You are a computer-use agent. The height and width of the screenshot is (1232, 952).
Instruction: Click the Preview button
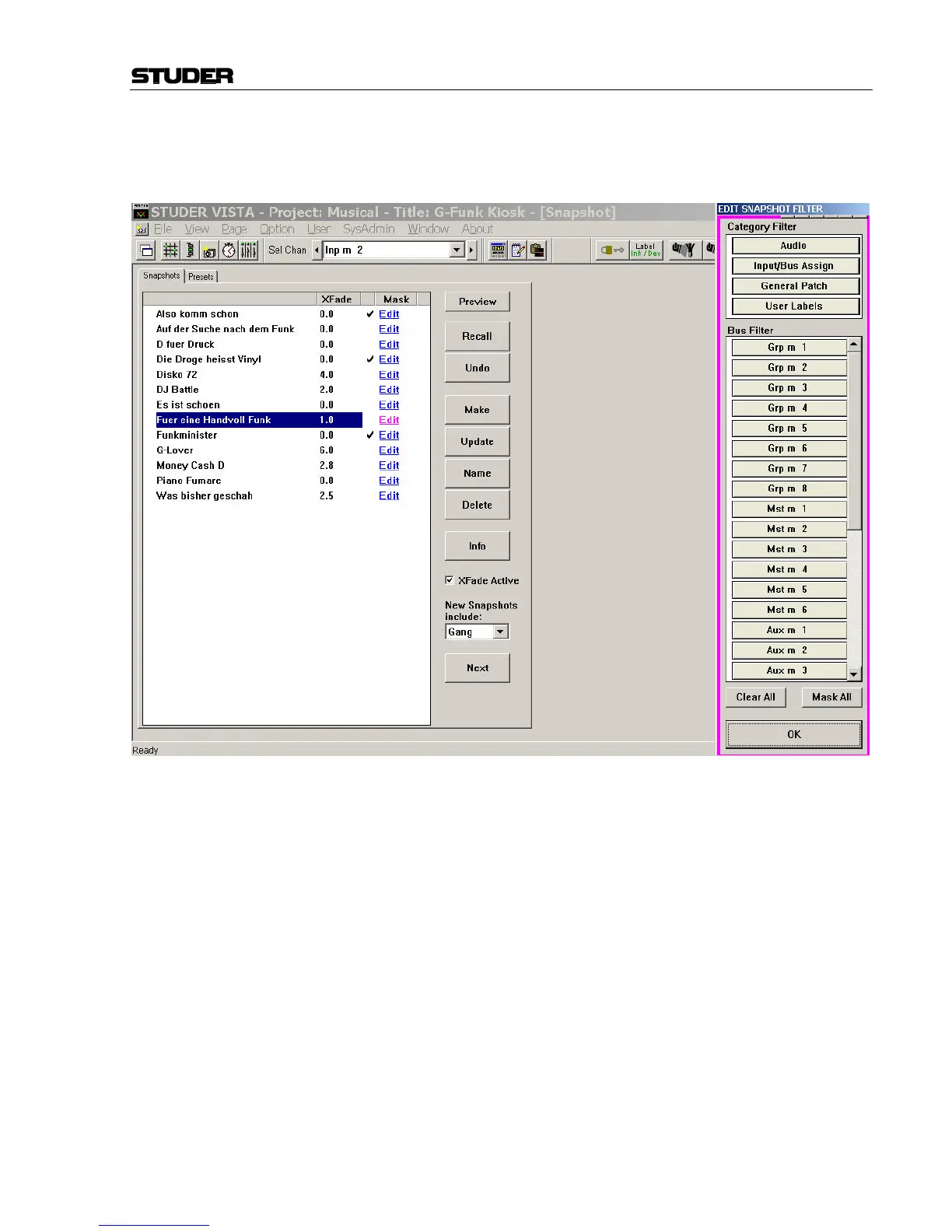tap(478, 302)
